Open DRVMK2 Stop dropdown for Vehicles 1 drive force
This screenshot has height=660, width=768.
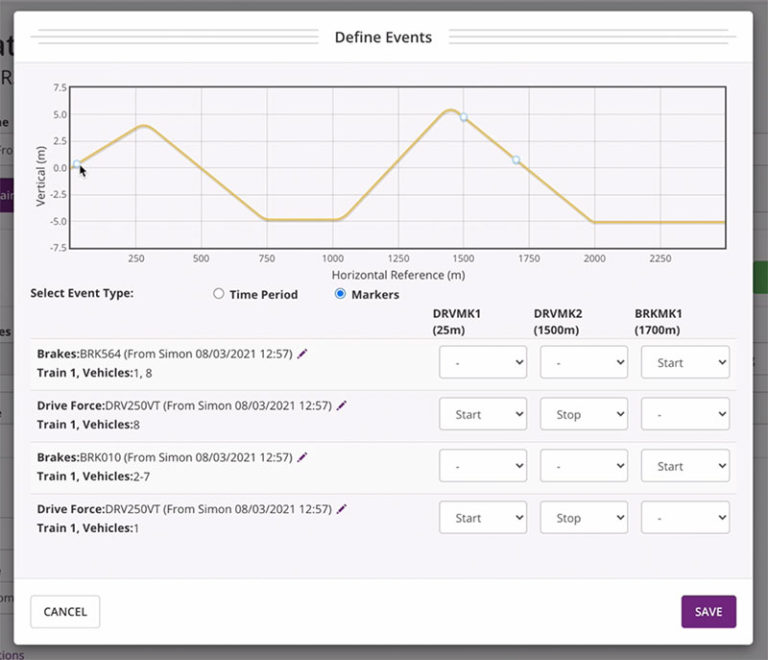click(x=584, y=518)
